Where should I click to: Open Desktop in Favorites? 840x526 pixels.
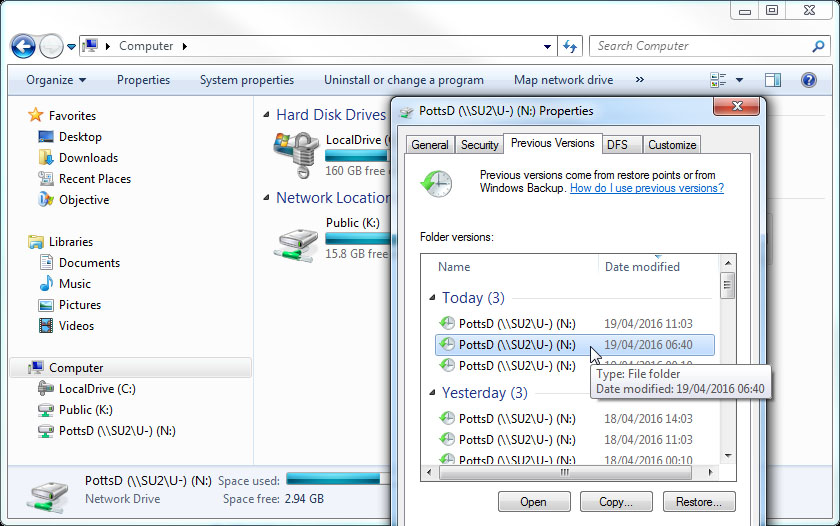80,137
